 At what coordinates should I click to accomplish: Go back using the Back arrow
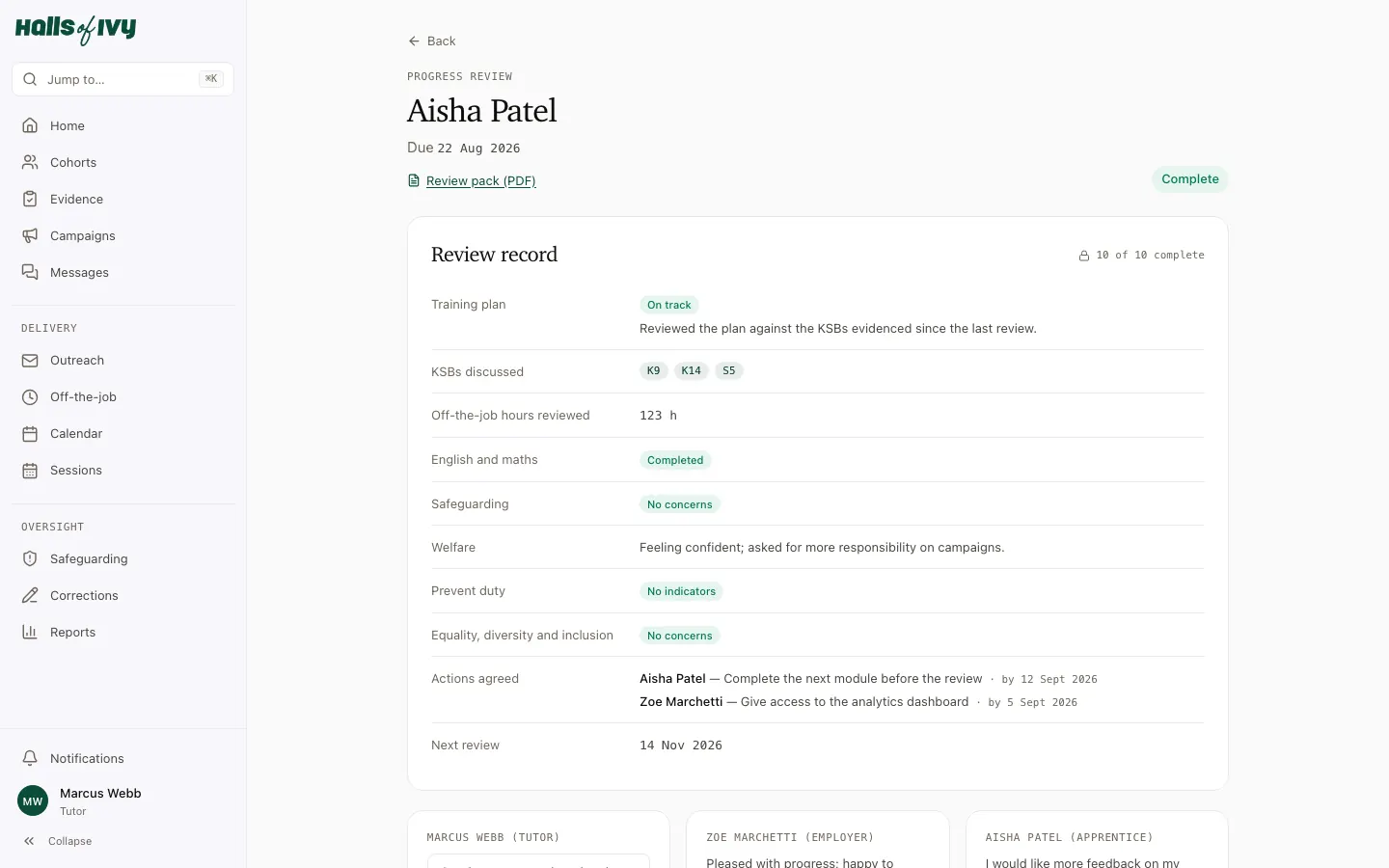coord(431,41)
